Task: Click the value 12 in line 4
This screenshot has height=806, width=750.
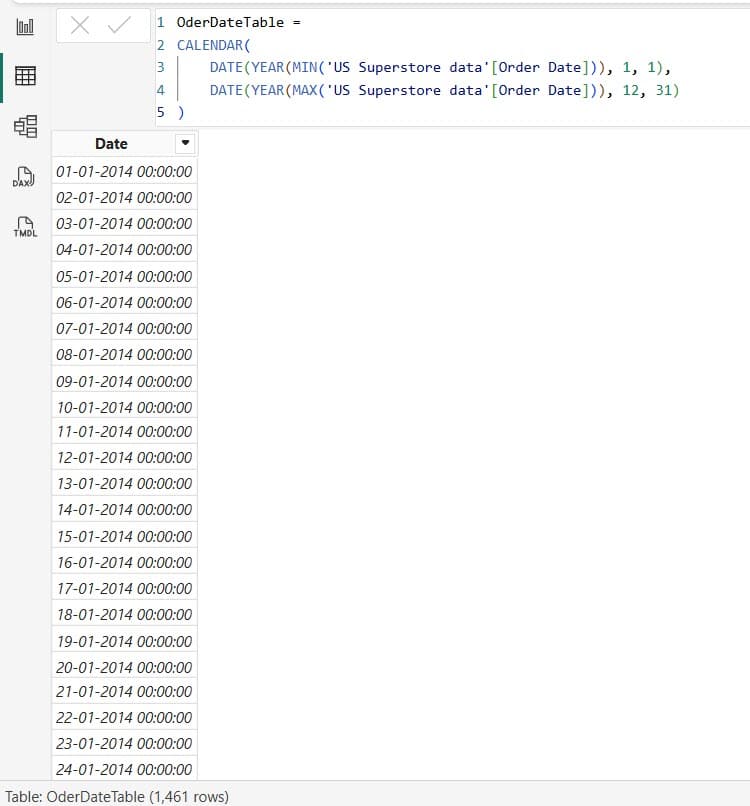Action: click(631, 90)
